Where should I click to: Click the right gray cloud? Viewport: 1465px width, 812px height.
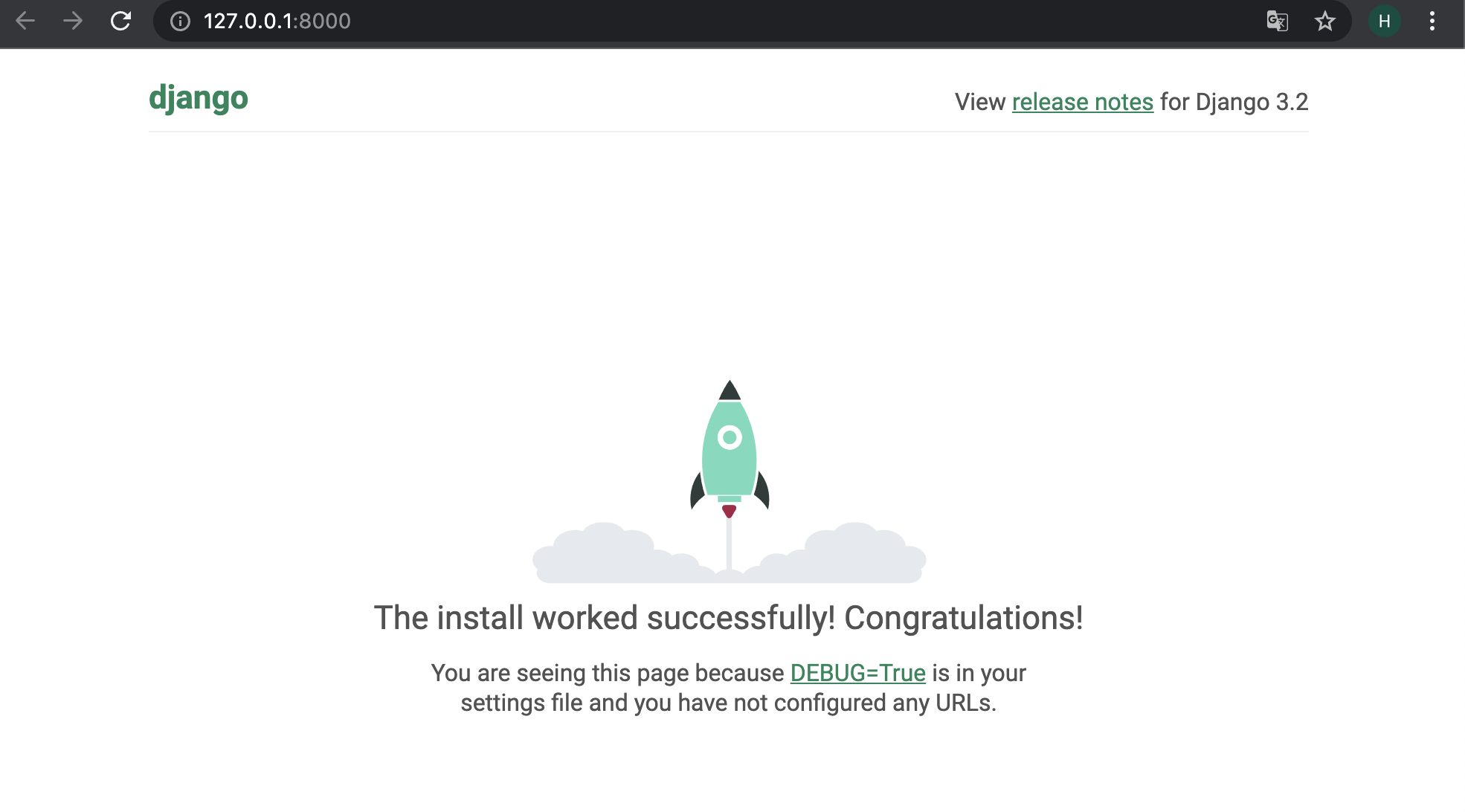(855, 558)
